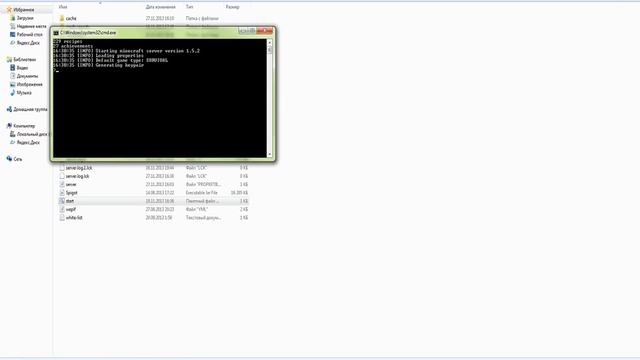Sort files by the Размер column
This screenshot has width=640, height=360.
coord(232,7)
